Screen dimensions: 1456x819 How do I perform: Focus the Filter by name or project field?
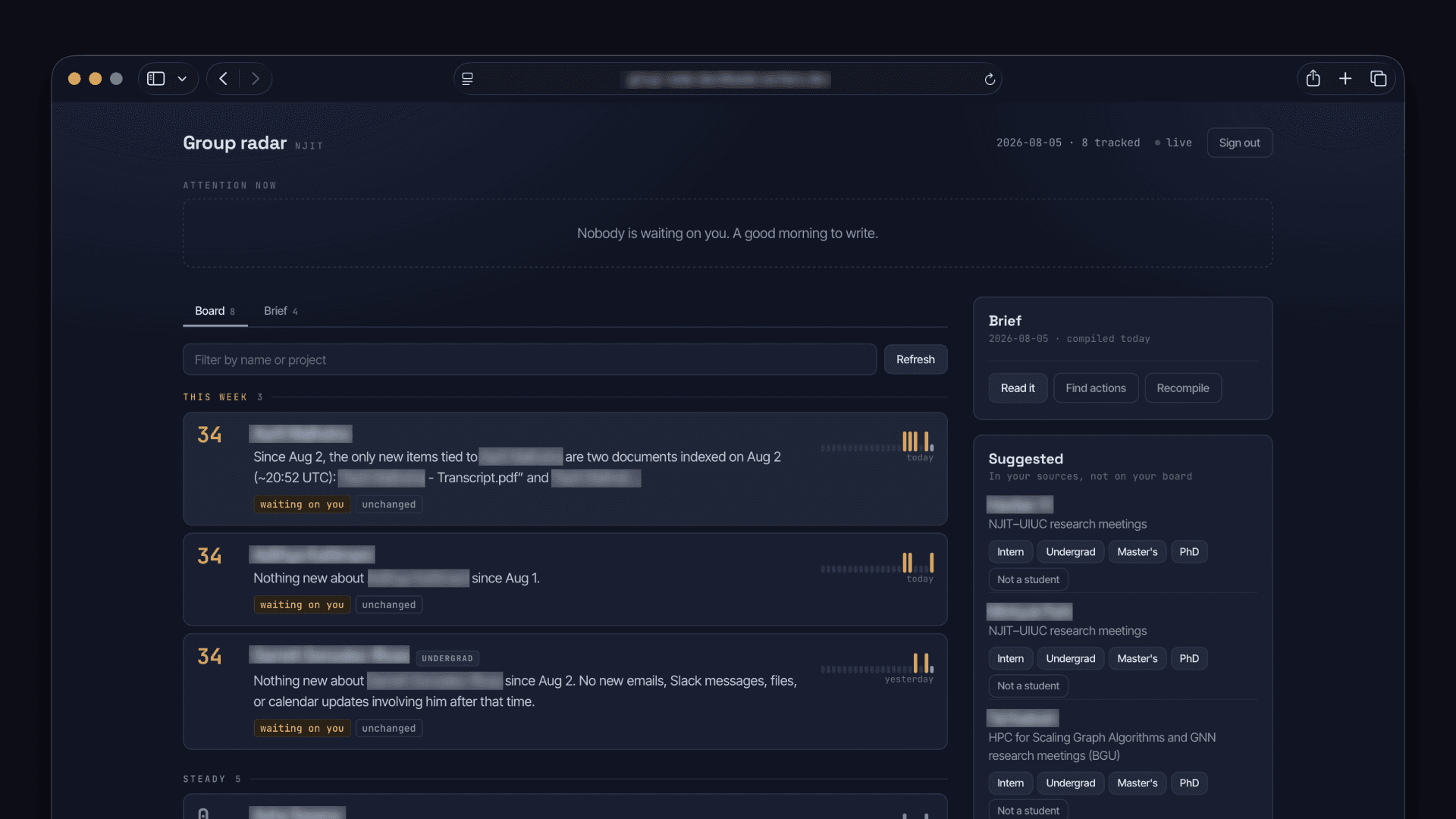529,359
